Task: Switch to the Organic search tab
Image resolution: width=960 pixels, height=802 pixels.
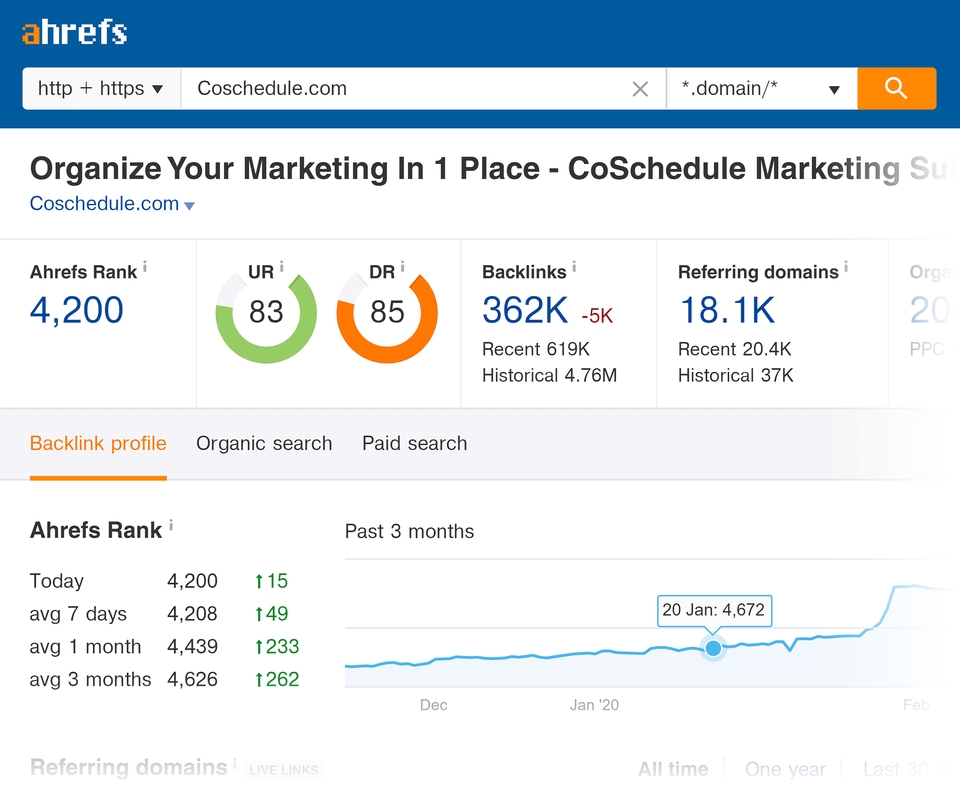Action: point(264,443)
